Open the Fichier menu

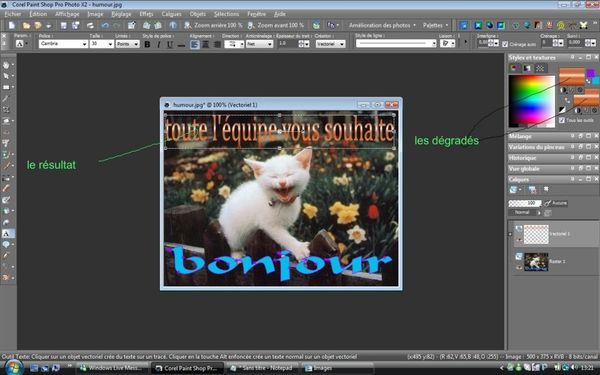(x=13, y=14)
